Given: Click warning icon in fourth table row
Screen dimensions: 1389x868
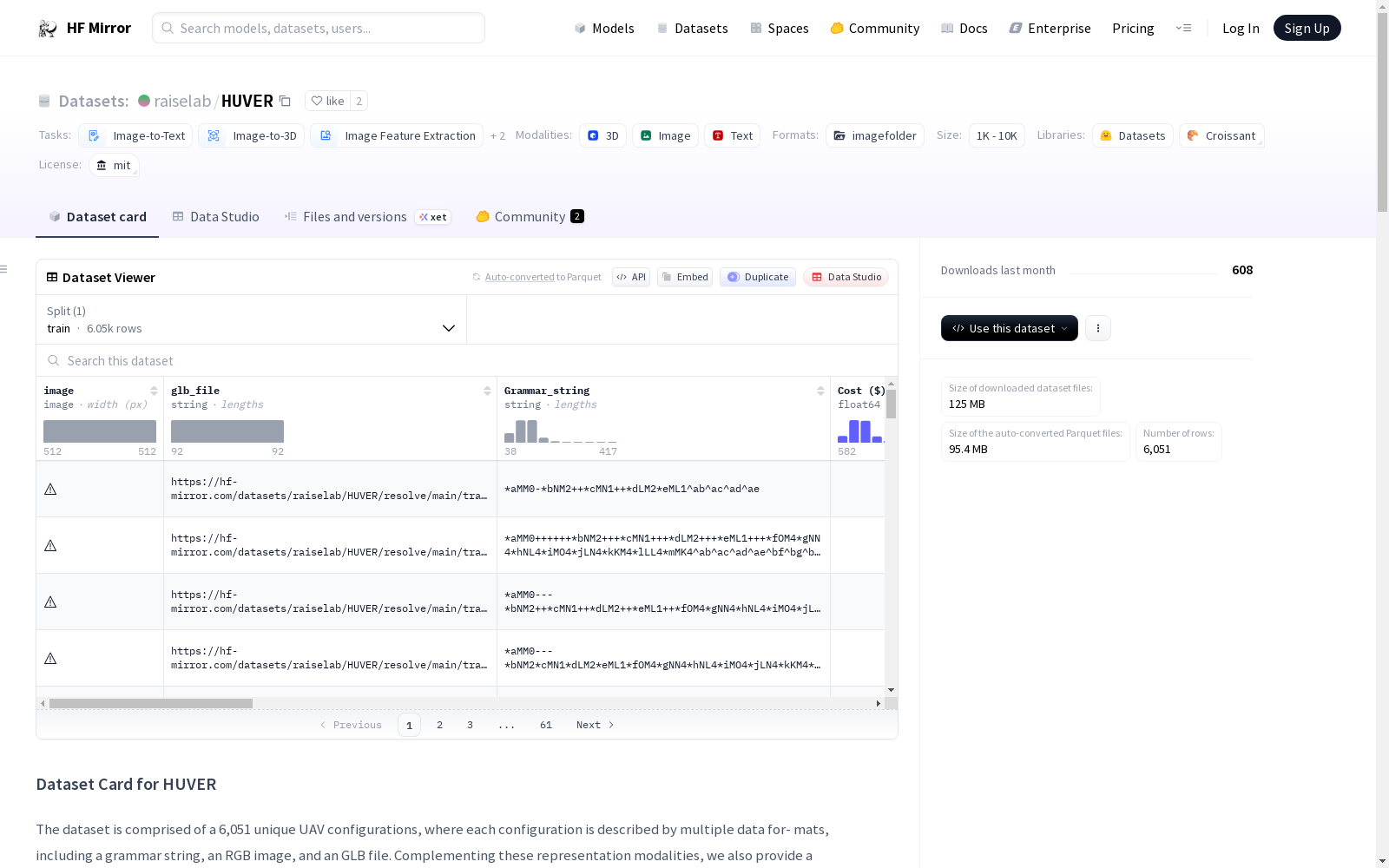Looking at the screenshot, I should click(50, 658).
